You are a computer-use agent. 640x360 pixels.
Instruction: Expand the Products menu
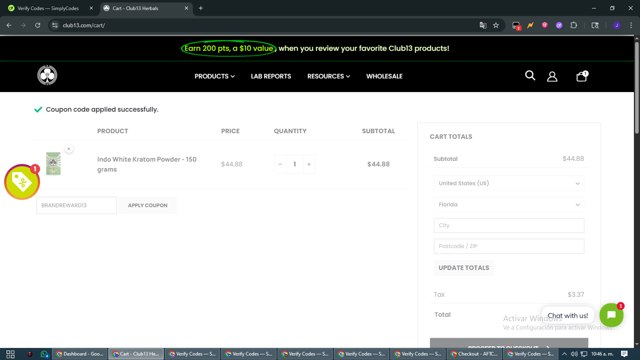pyautogui.click(x=214, y=76)
